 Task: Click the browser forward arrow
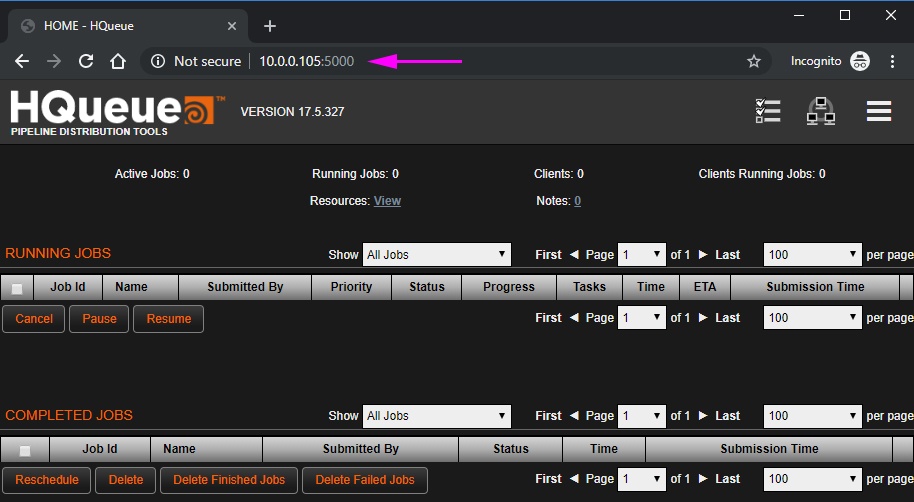tap(54, 61)
